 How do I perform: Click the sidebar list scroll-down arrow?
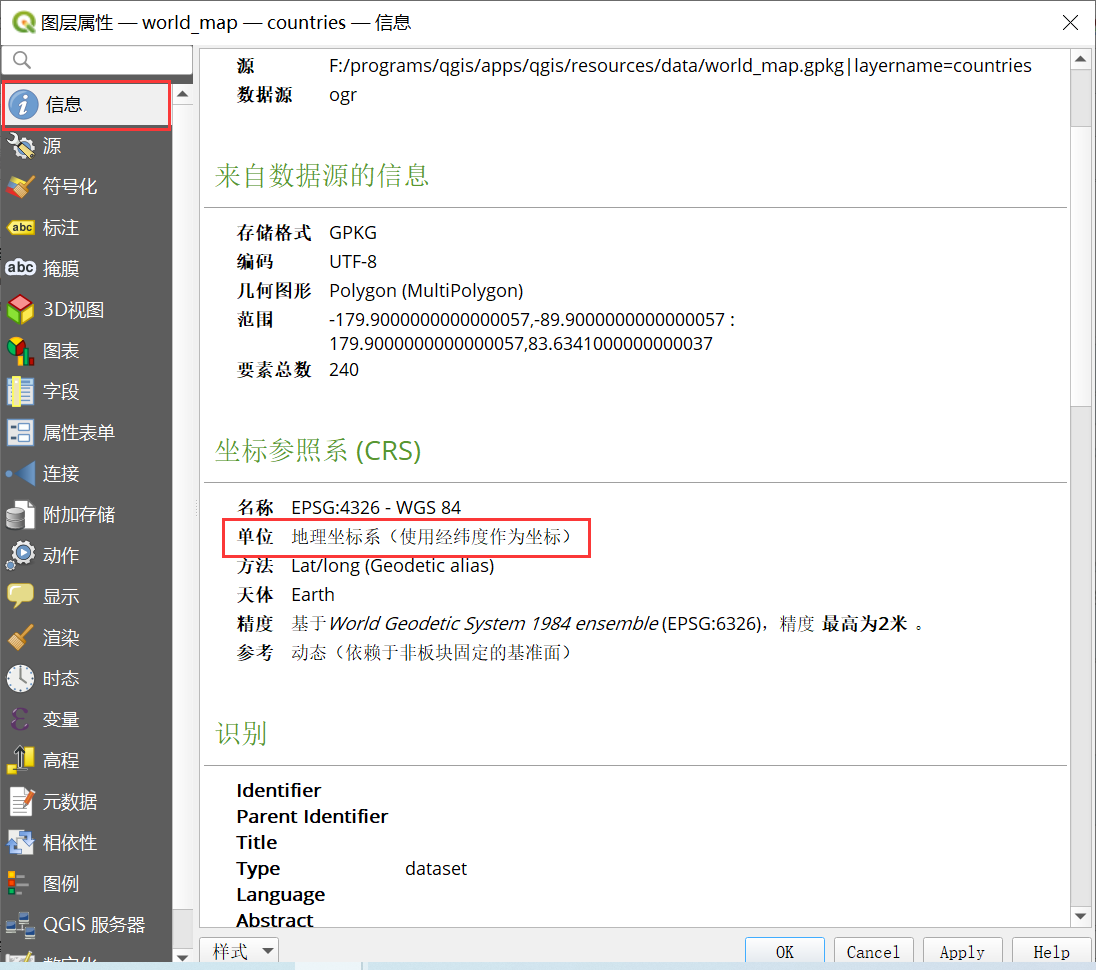(x=182, y=957)
